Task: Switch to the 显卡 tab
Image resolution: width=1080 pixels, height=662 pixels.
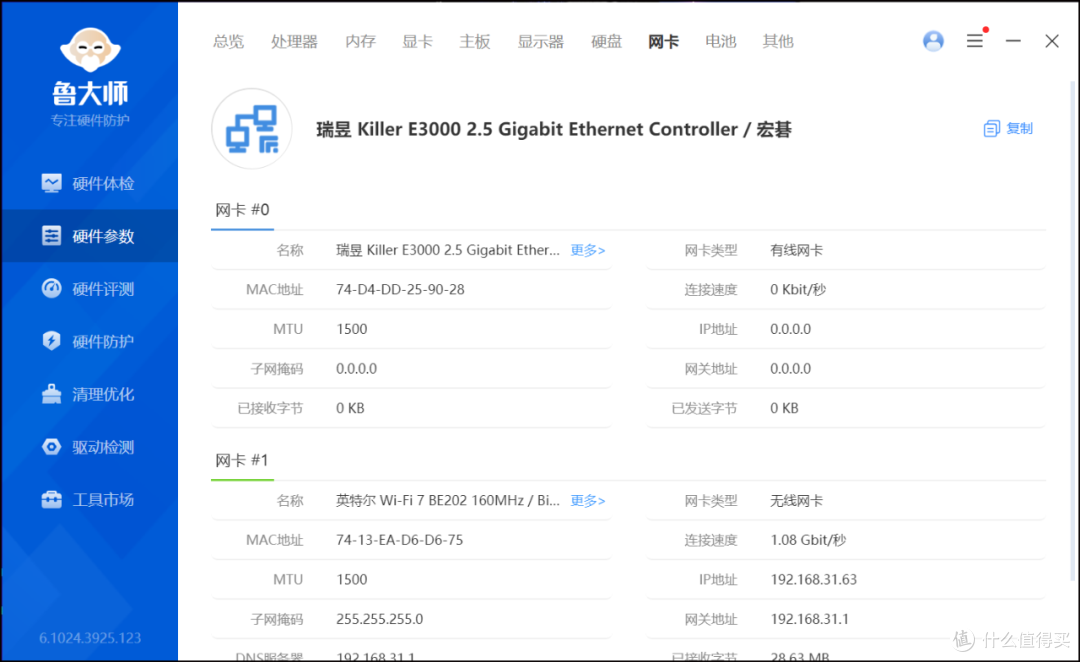Action: (x=417, y=41)
